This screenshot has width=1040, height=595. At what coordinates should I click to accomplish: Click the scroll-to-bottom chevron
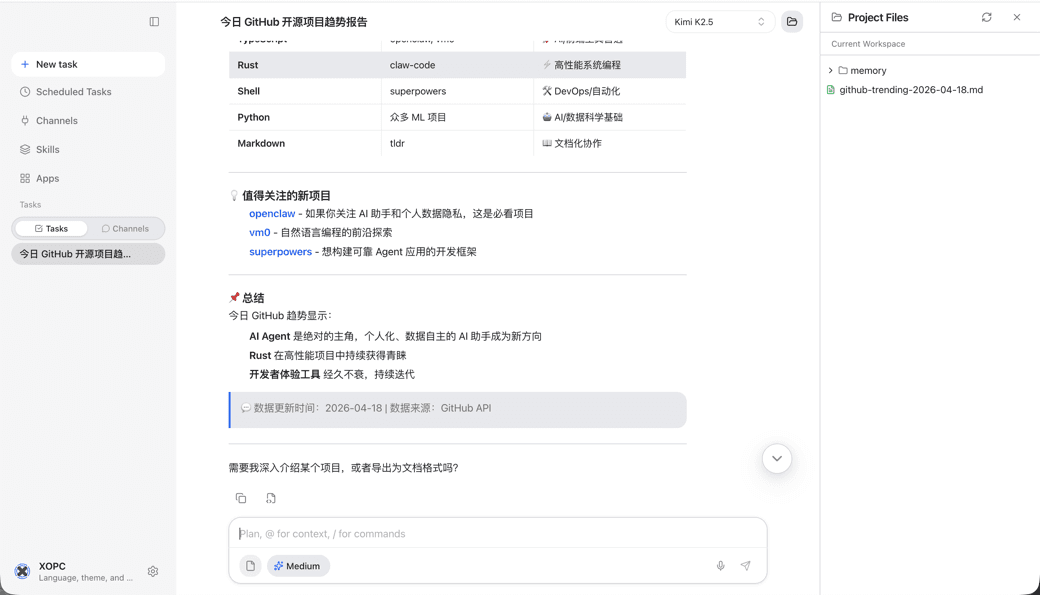pyautogui.click(x=777, y=458)
